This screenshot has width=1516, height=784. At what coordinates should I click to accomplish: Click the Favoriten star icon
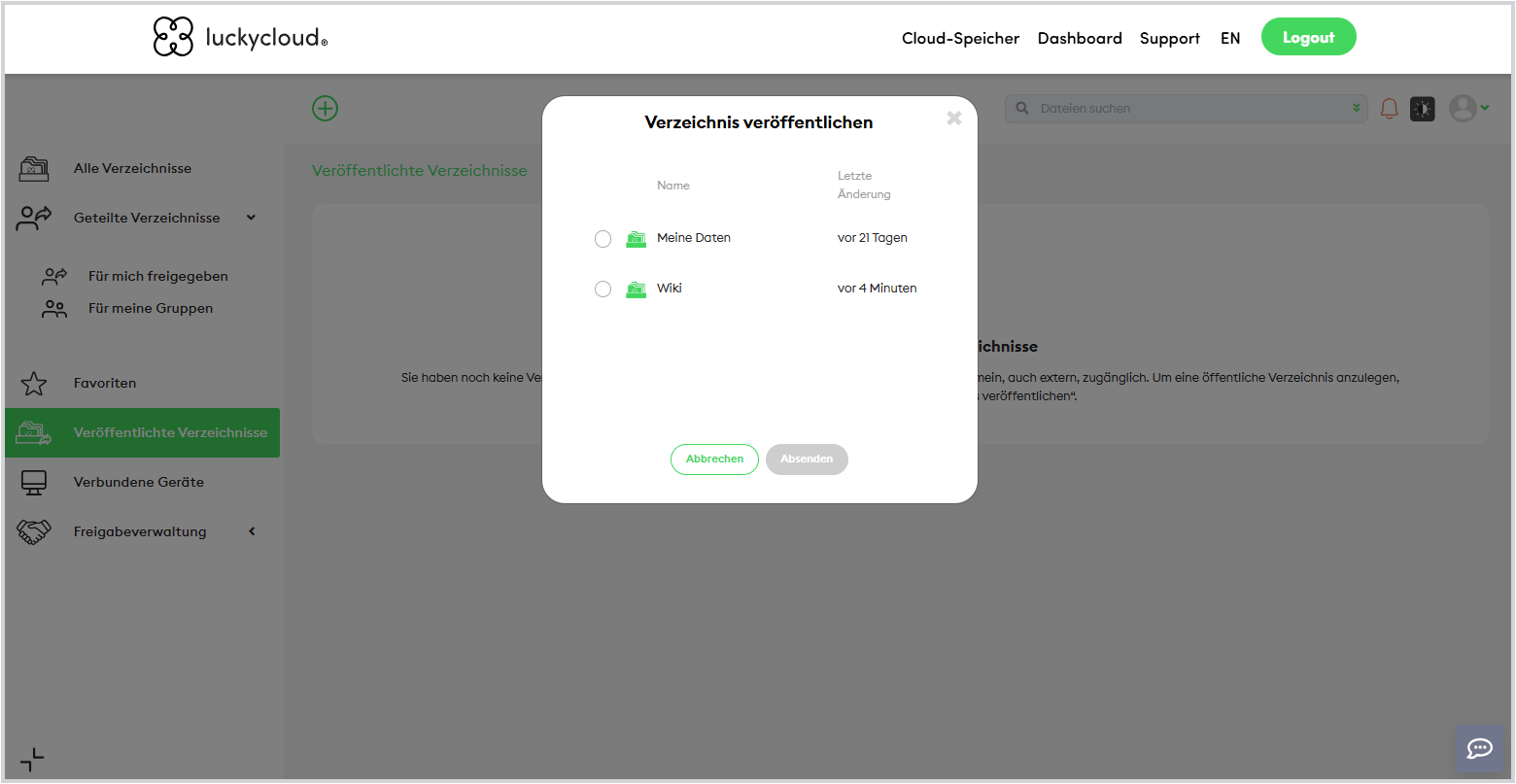tap(34, 383)
